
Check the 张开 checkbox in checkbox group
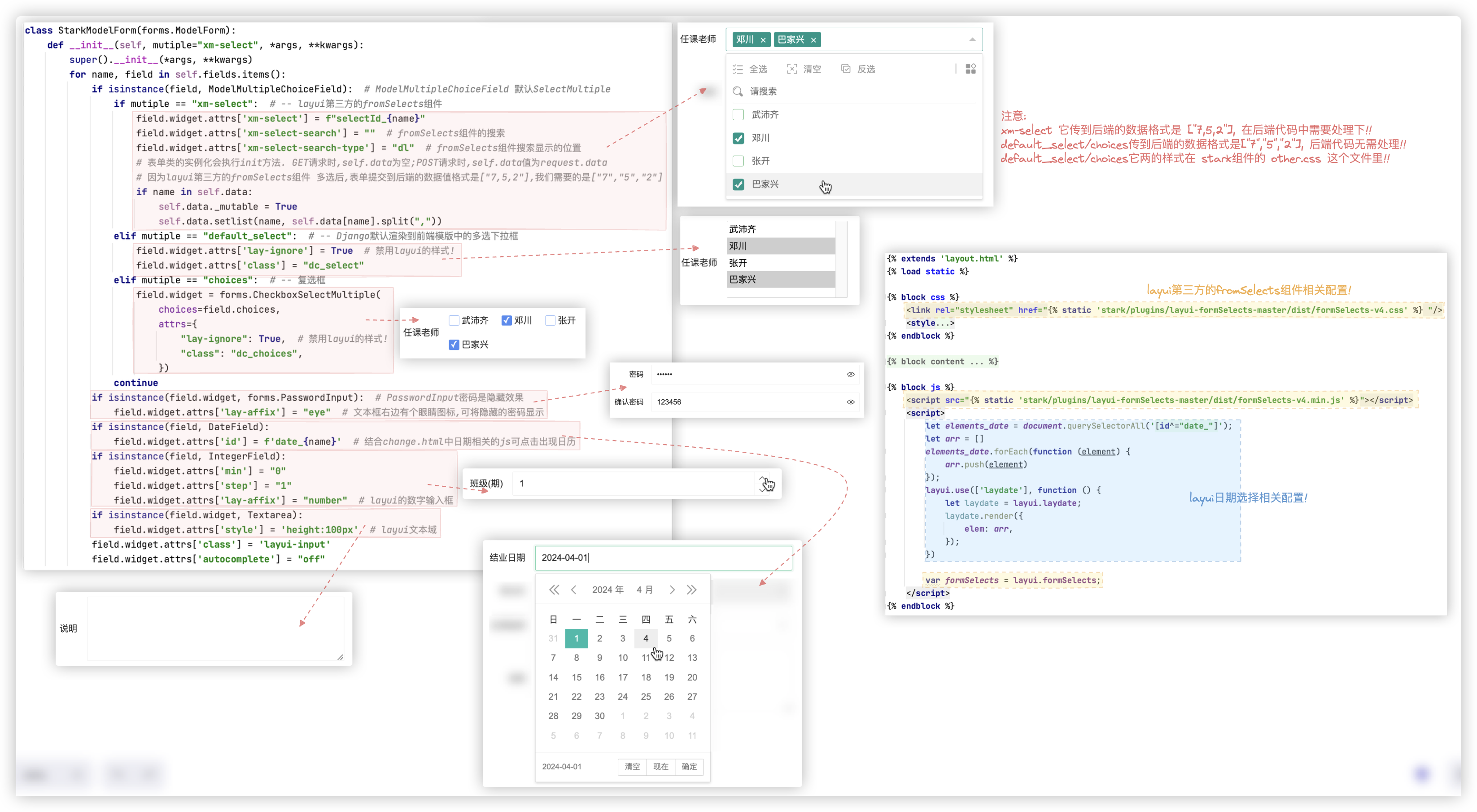click(x=551, y=321)
